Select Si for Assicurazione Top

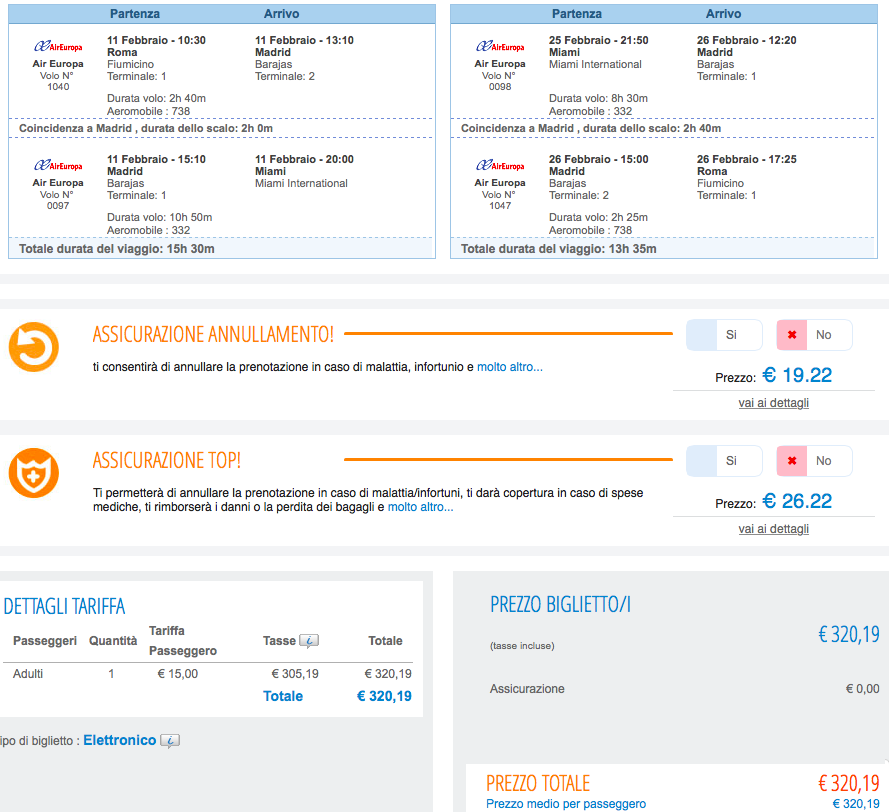(x=724, y=461)
